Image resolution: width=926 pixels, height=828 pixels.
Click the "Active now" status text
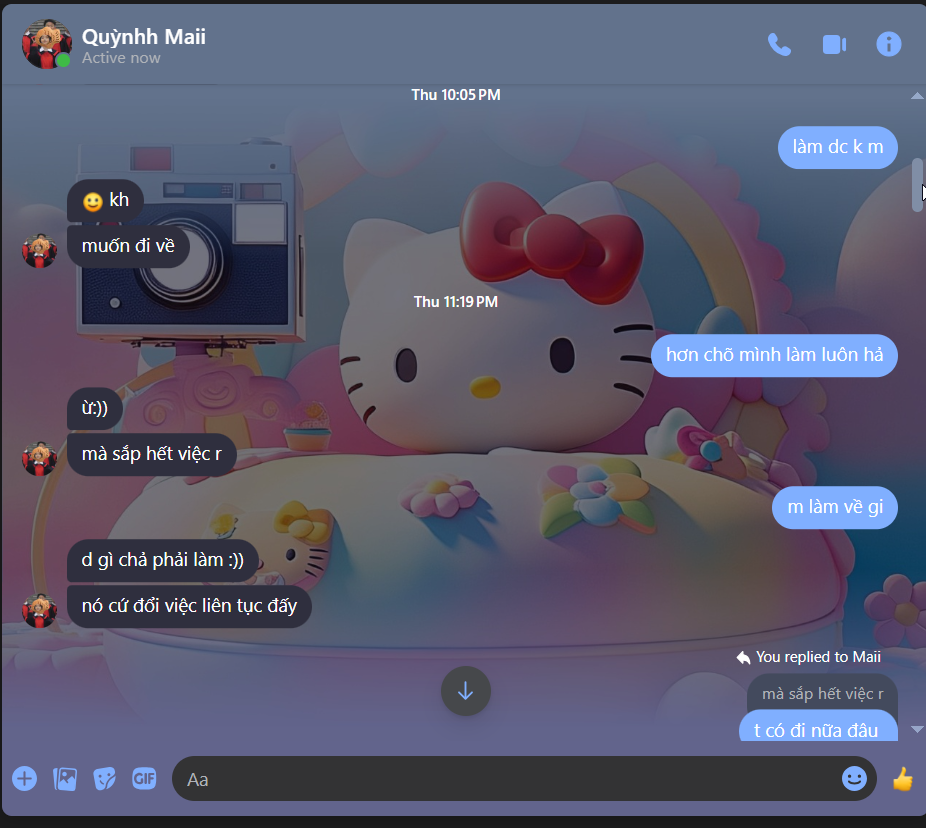click(x=121, y=58)
